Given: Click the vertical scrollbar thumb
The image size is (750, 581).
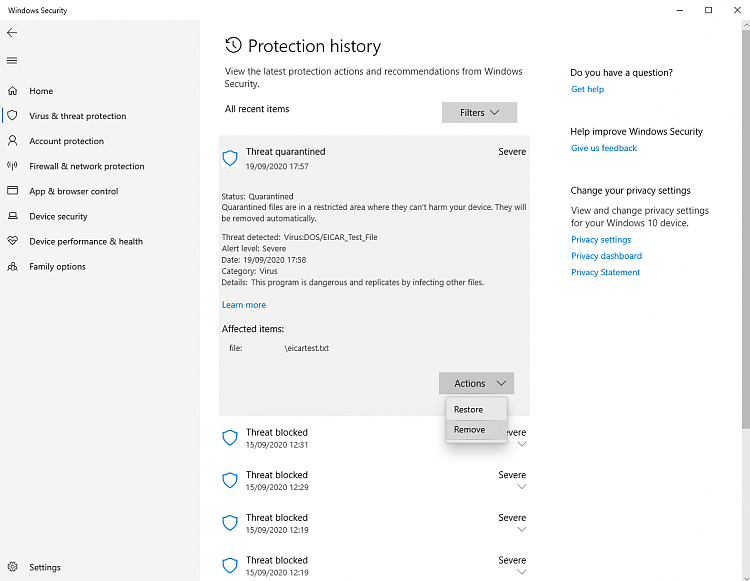Looking at the screenshot, I should (746, 229).
